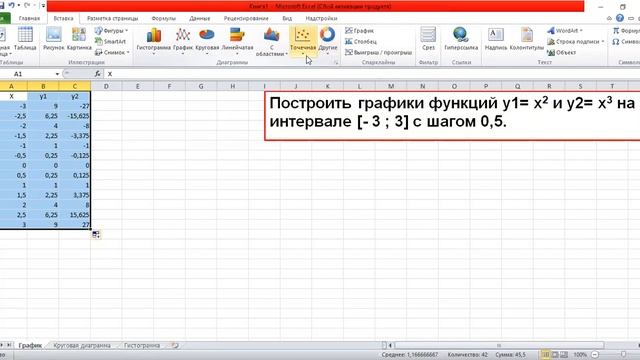Select column D header
640x360 pixels.
click(x=106, y=86)
